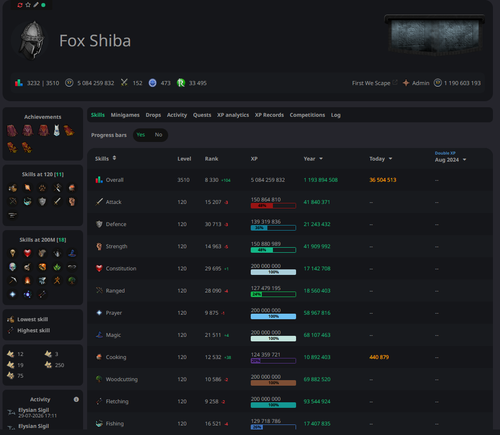Click the skull icon under Skills at 200M
Image resolution: width=500 pixels, height=435 pixels.
(x=13, y=267)
